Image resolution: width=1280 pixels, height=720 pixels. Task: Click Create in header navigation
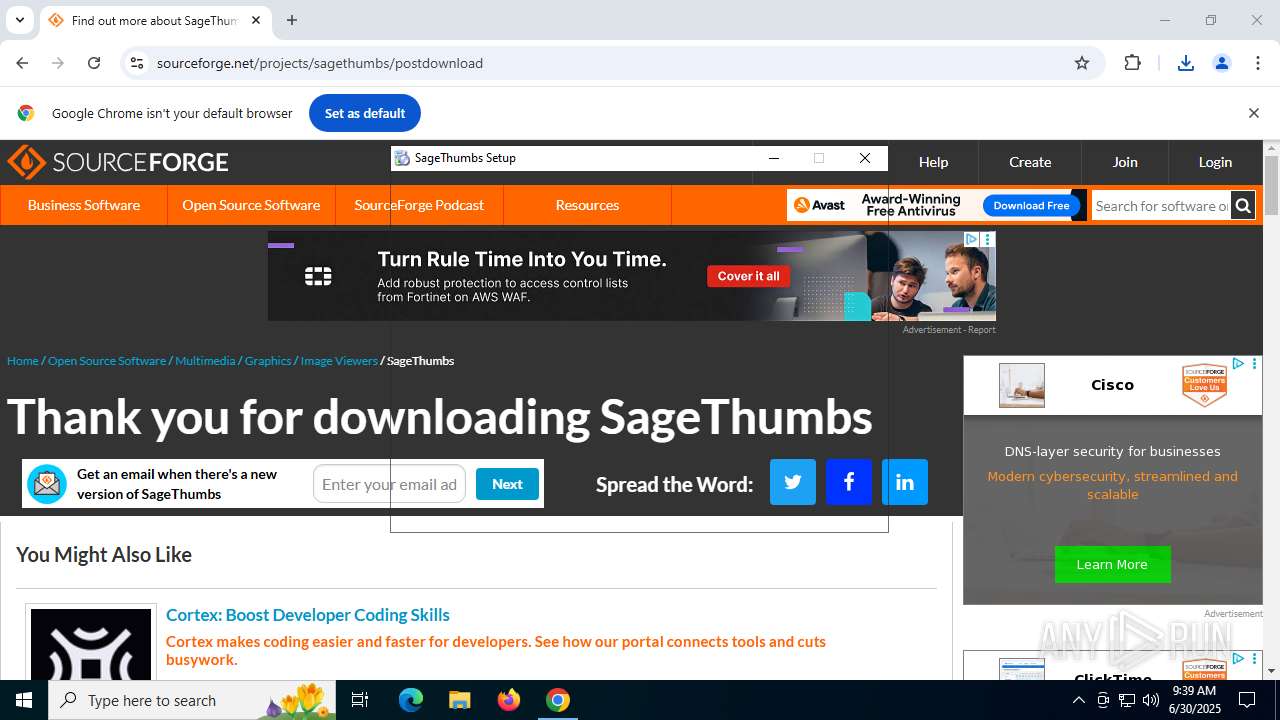pos(1030,162)
